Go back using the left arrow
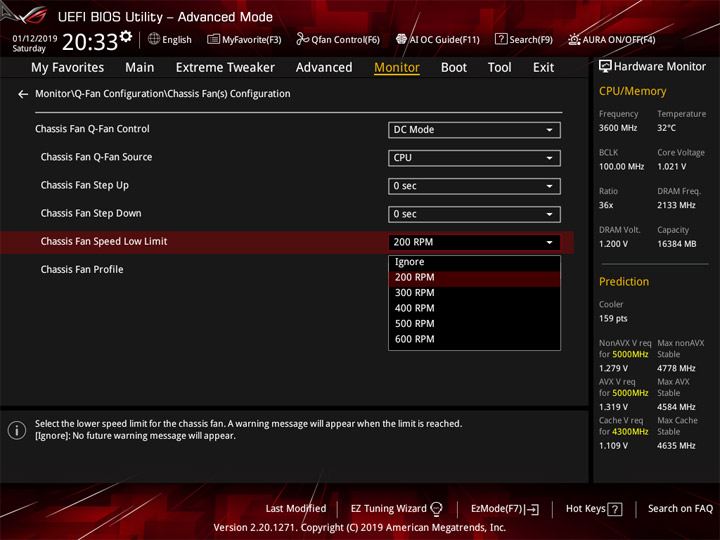Viewport: 720px width, 540px height. (x=23, y=94)
